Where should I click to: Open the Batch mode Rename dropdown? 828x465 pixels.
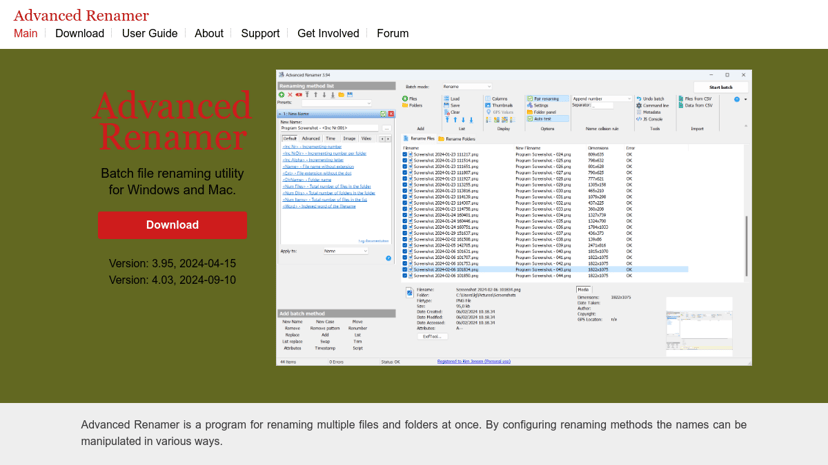(x=467, y=87)
